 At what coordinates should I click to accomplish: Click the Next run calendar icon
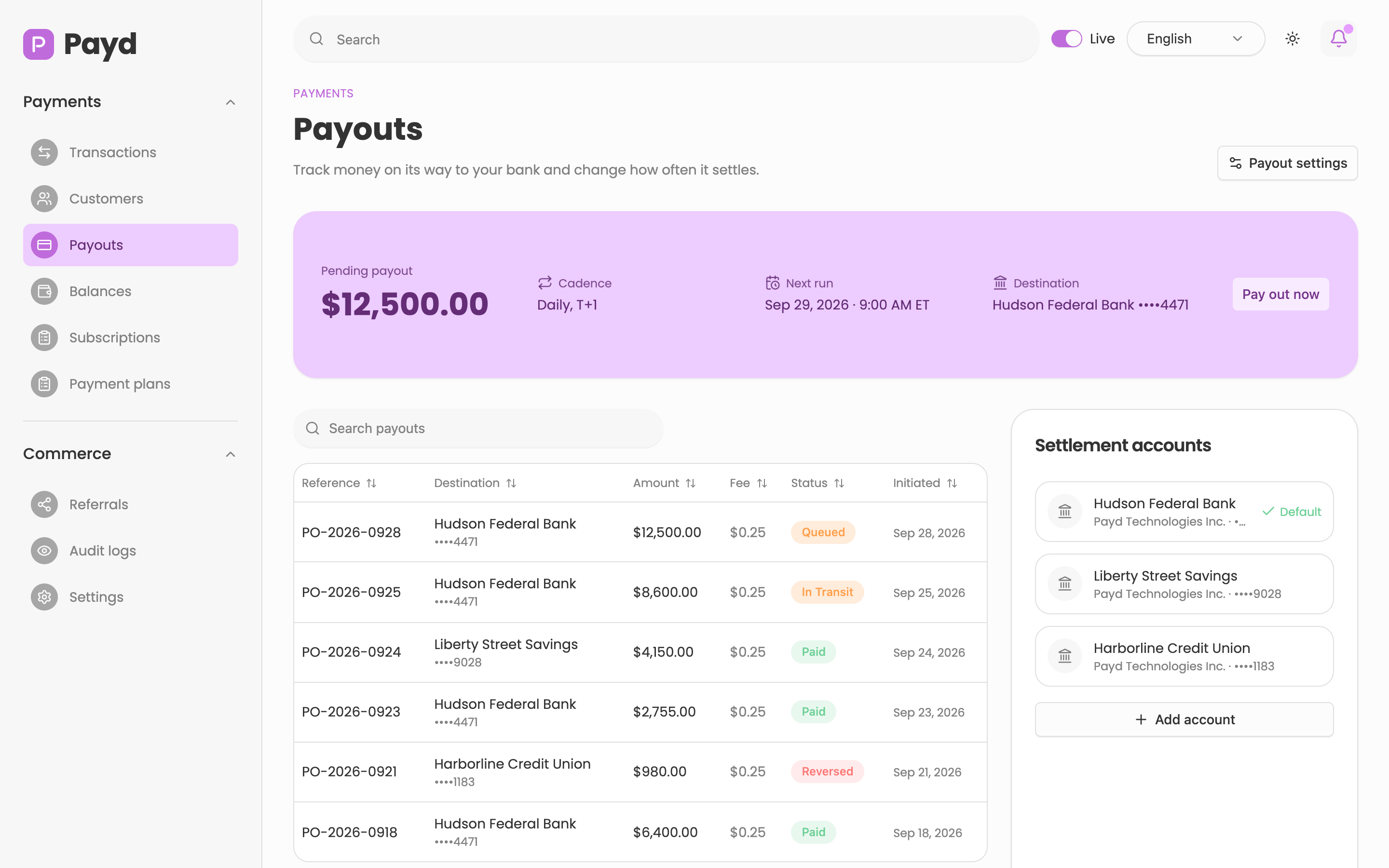click(773, 283)
